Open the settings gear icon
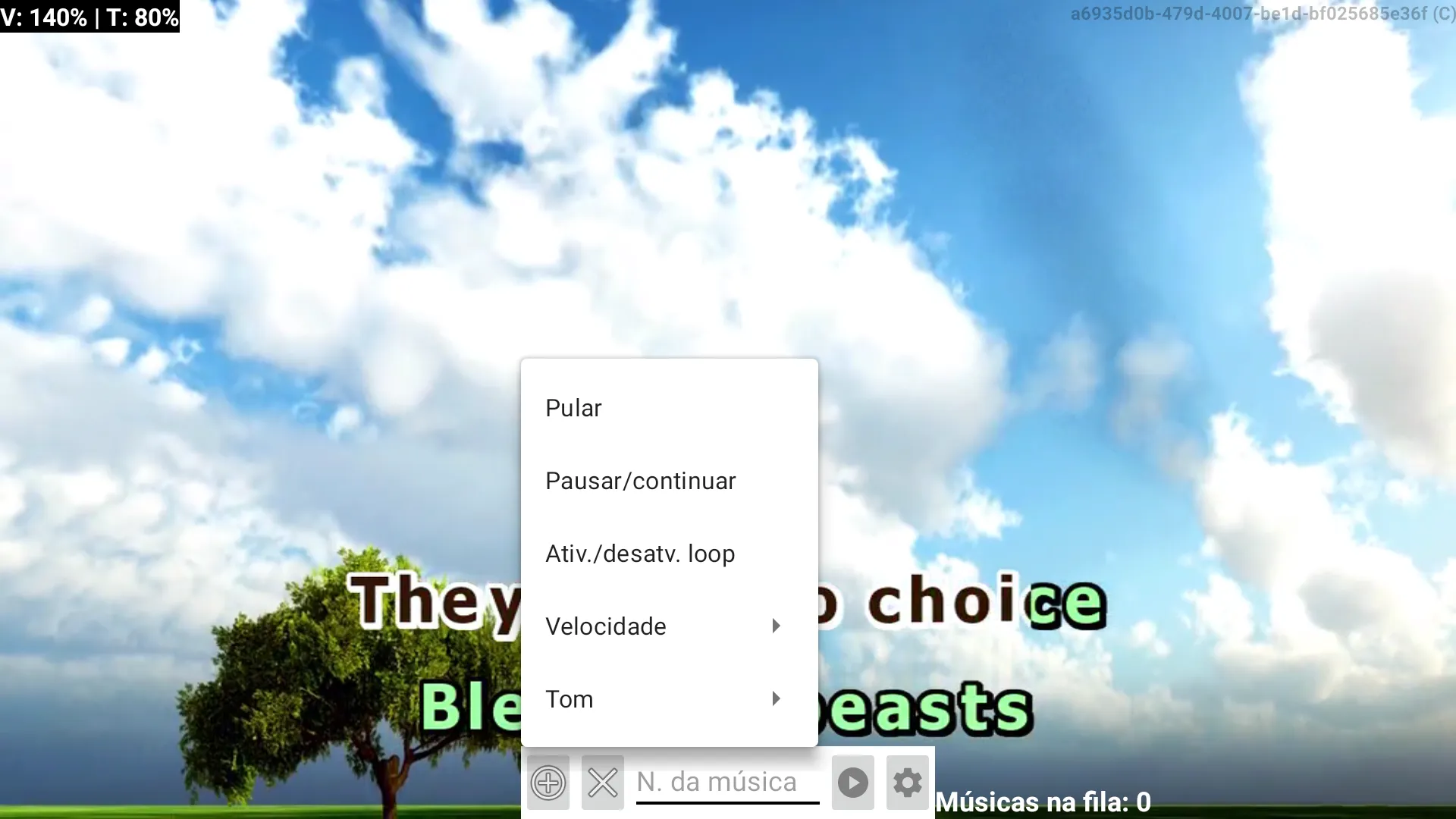This screenshot has height=819, width=1456. [907, 782]
